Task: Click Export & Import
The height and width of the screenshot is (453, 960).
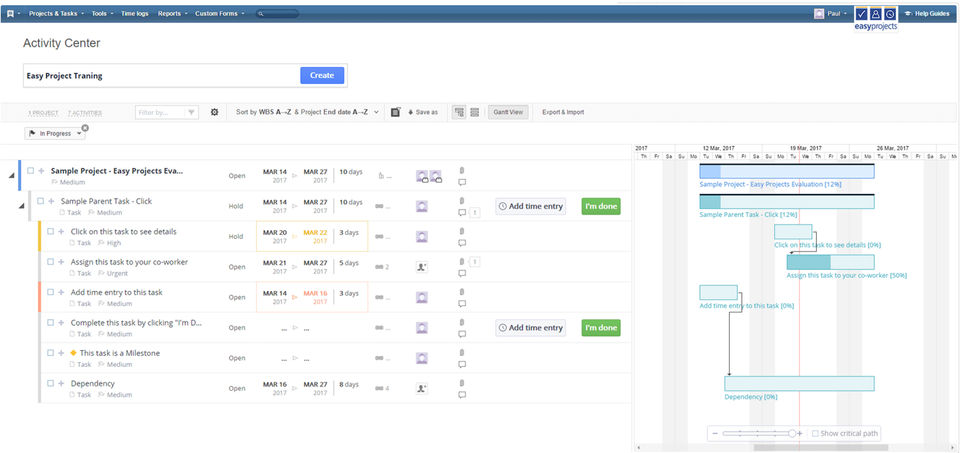Action: [563, 113]
